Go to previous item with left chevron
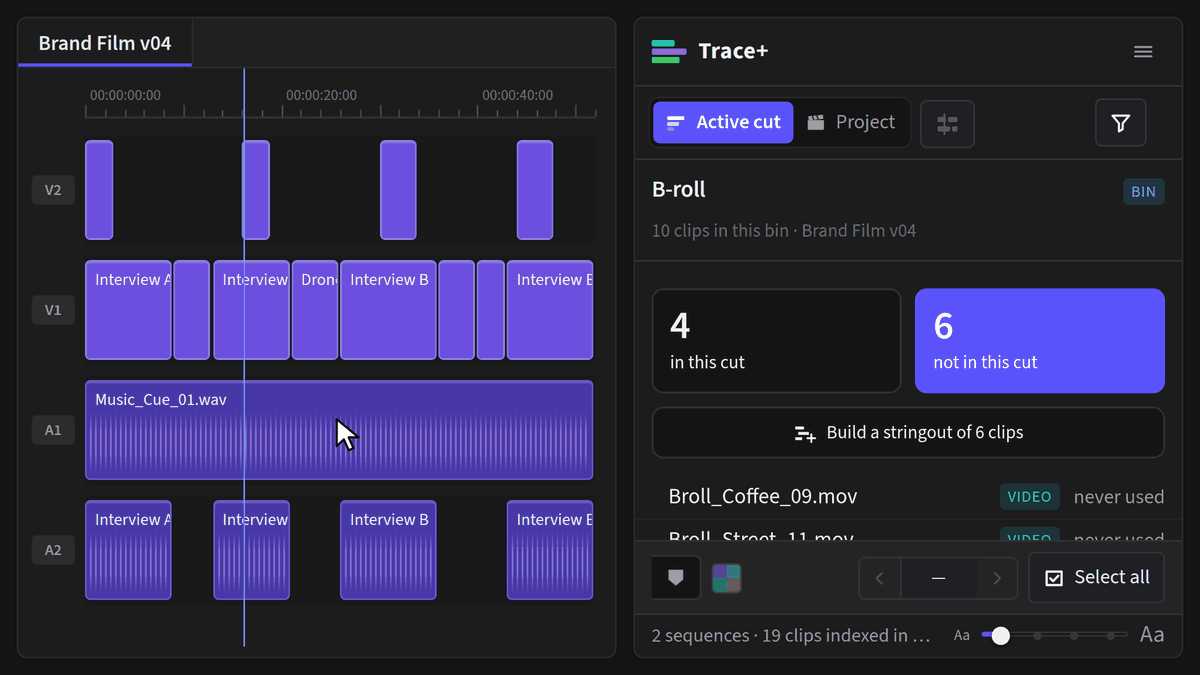This screenshot has width=1200, height=675. [880, 578]
